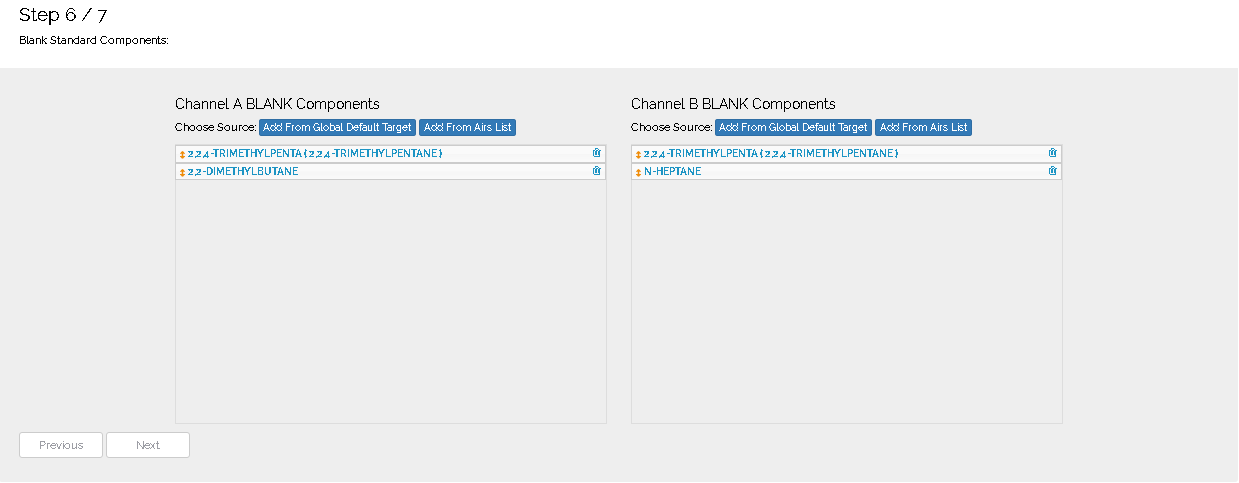Proceed to the next step with Next
Viewport: 1239px width, 483px height.
tap(148, 445)
